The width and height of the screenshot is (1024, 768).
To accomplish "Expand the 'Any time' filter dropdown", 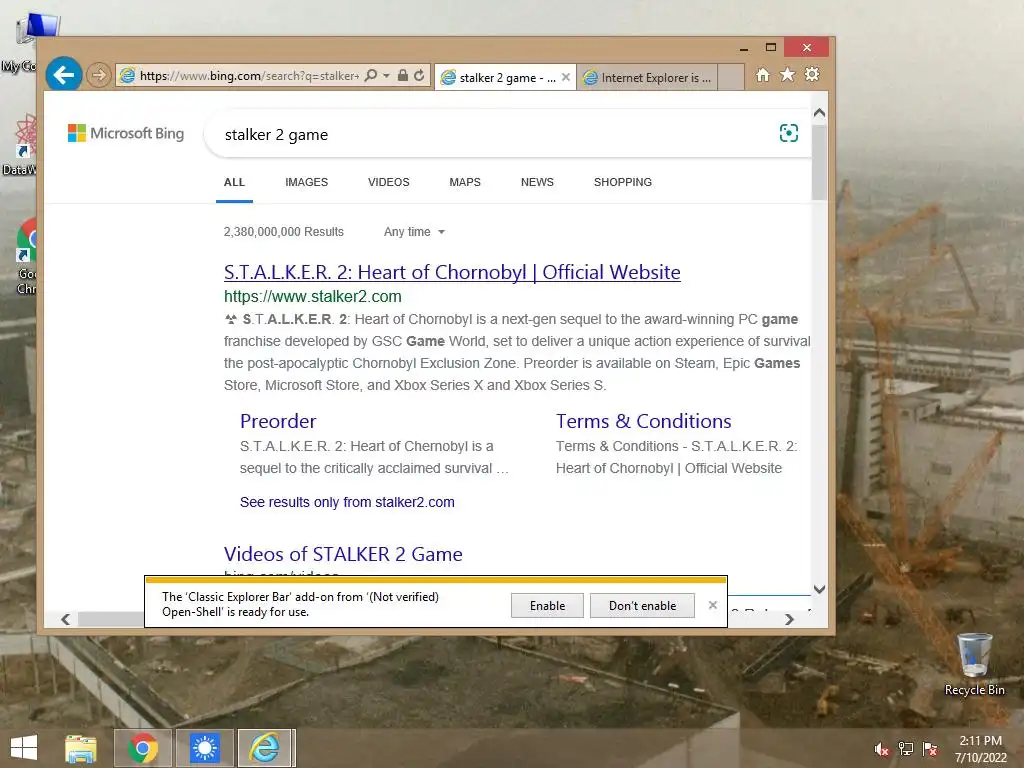I will click(x=414, y=232).
